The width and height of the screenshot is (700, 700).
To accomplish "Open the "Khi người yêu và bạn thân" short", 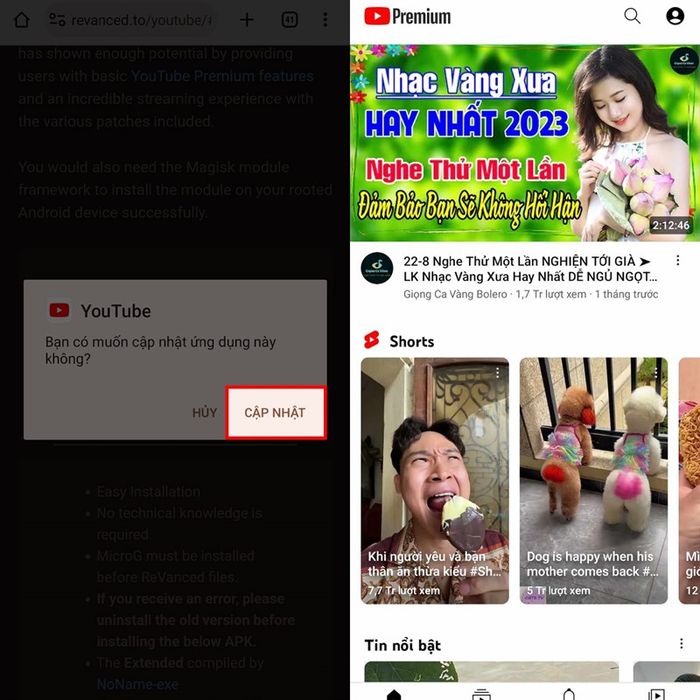I will tap(434, 481).
